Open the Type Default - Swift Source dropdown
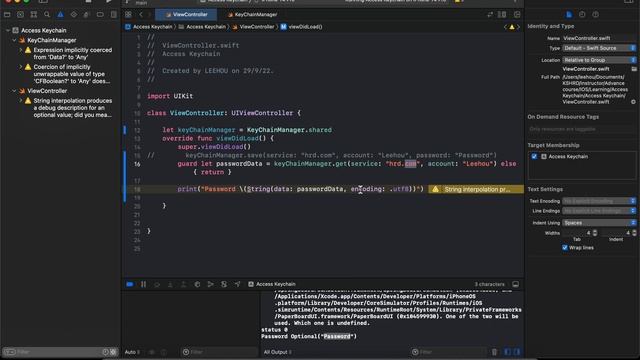 coord(599,48)
